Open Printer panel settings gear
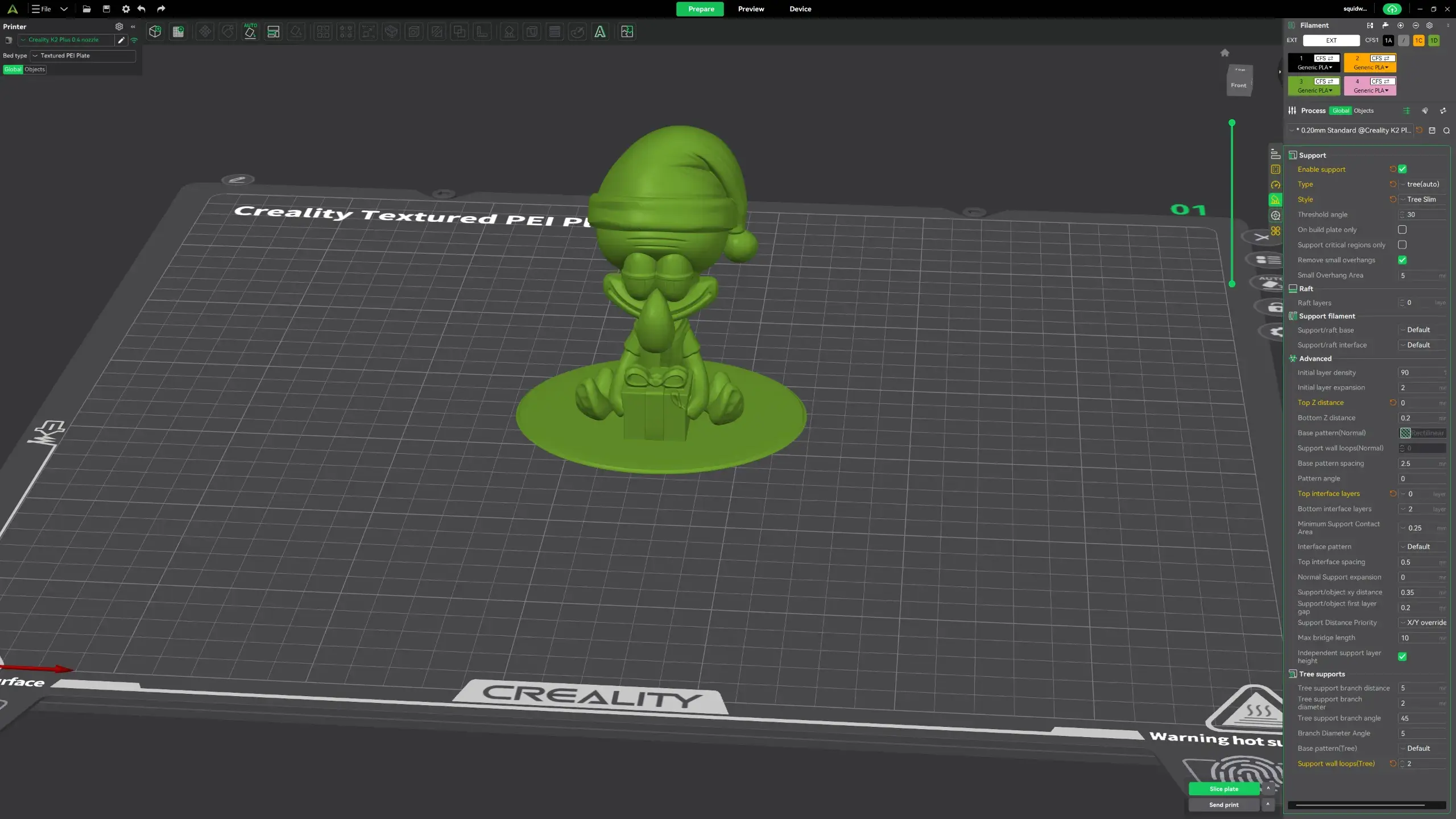The height and width of the screenshot is (819, 1456). [x=119, y=26]
